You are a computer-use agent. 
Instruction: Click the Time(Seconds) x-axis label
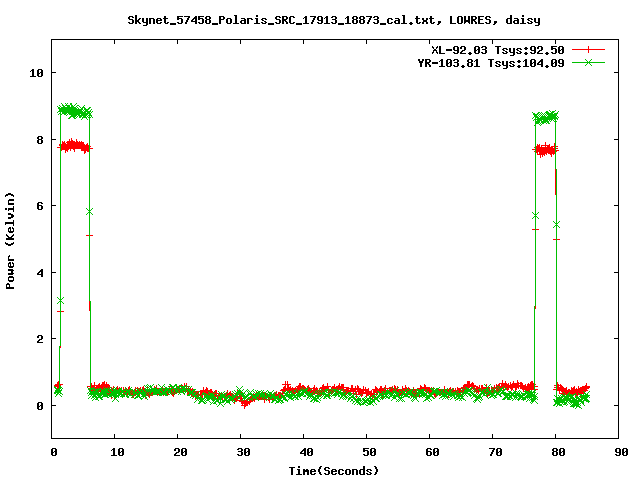(x=333, y=471)
